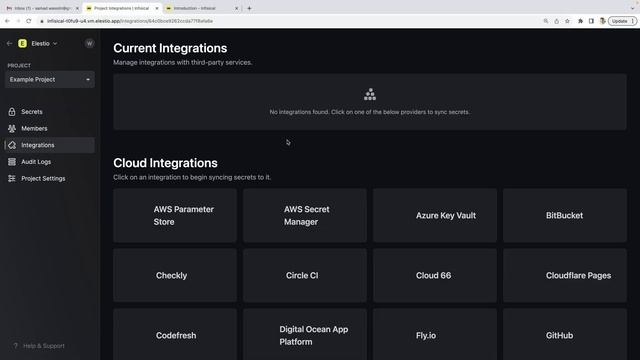Click the Members people icon
Viewport: 640px width, 360px height.
(x=12, y=128)
